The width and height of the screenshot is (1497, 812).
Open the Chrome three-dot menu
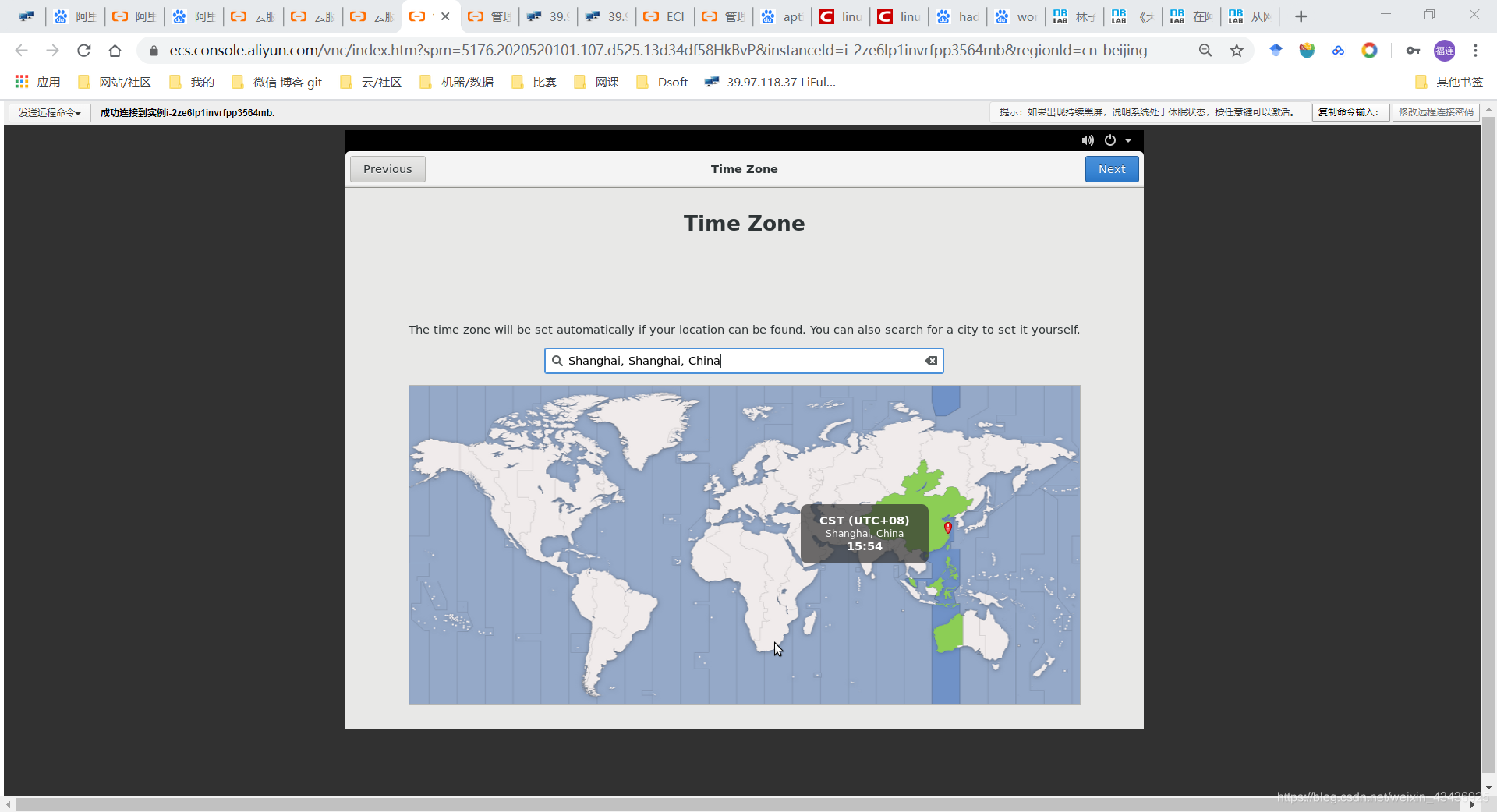(x=1475, y=50)
